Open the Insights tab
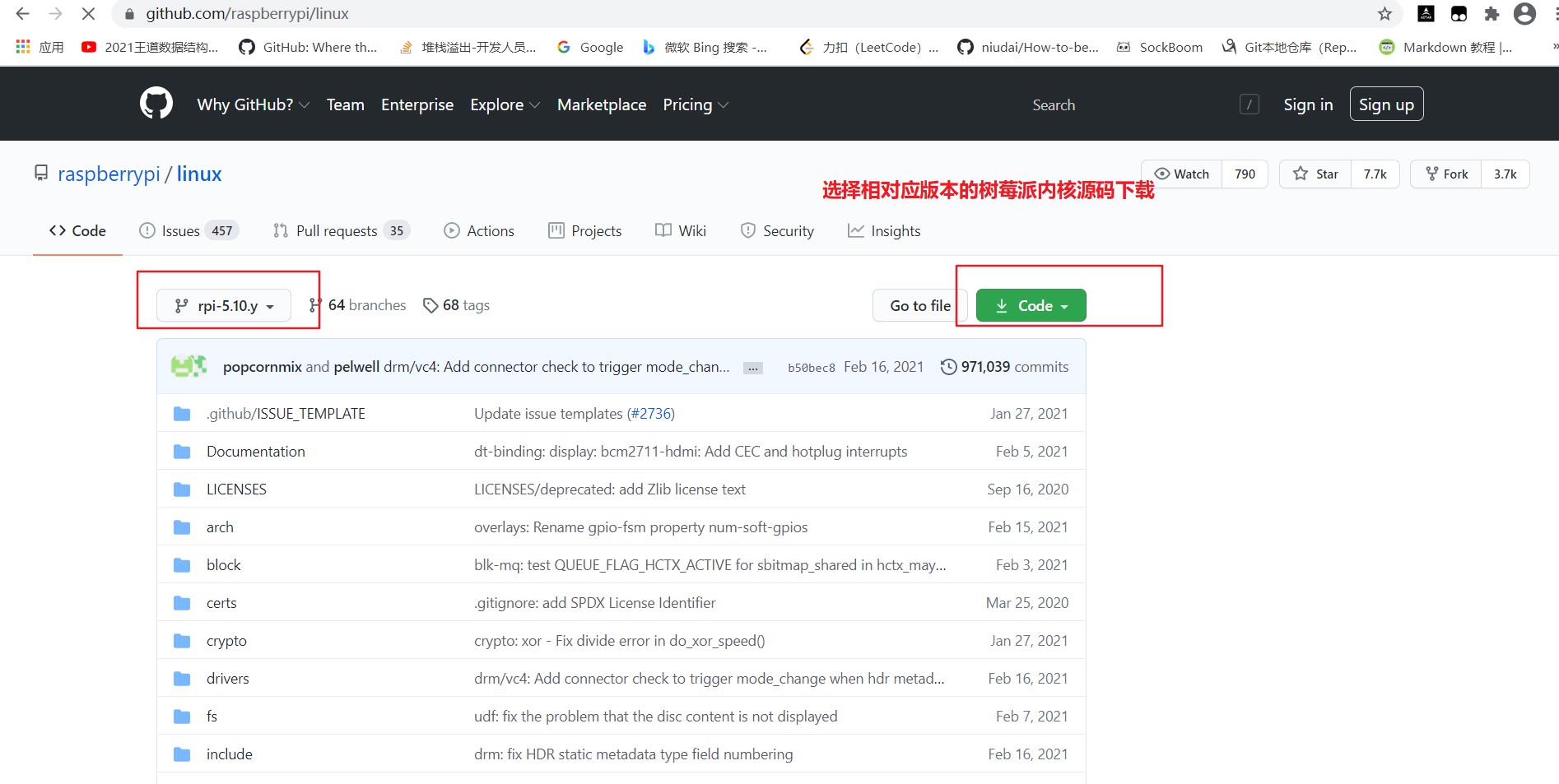1559x784 pixels. (884, 231)
